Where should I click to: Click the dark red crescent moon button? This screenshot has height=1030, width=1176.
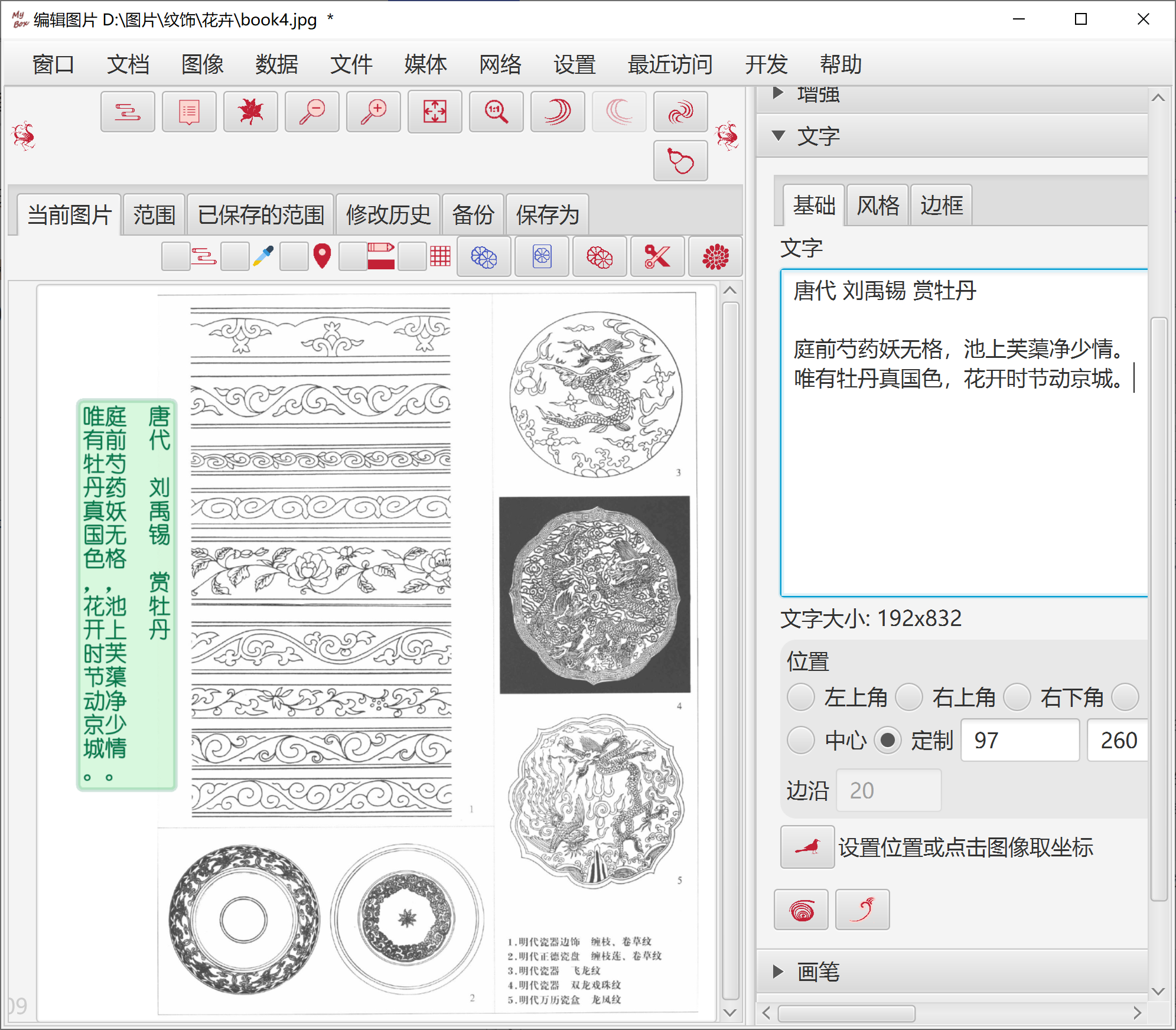[558, 112]
